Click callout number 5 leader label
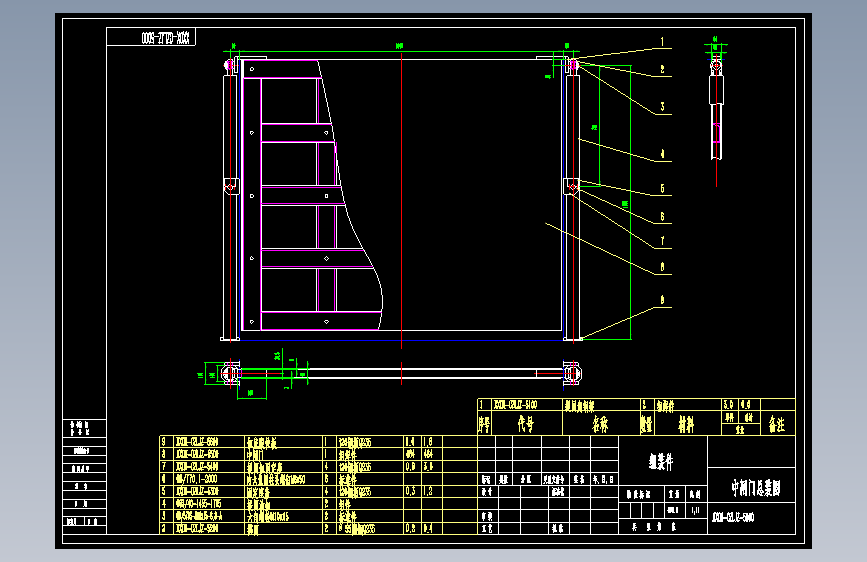The height and width of the screenshot is (562, 867). [x=662, y=188]
